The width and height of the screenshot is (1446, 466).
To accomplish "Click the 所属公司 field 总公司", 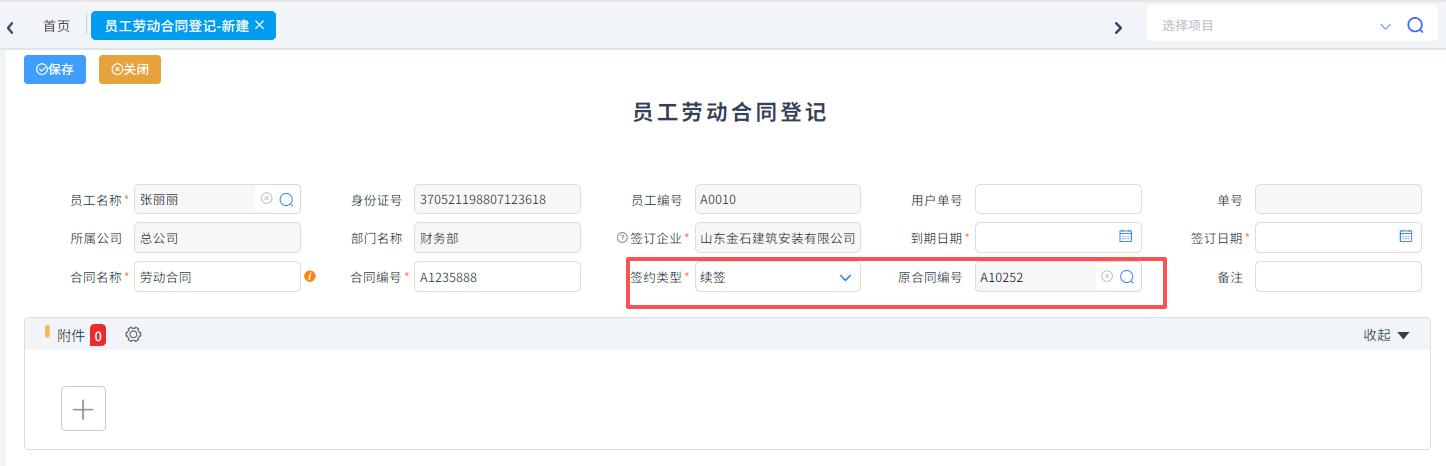I will point(217,238).
